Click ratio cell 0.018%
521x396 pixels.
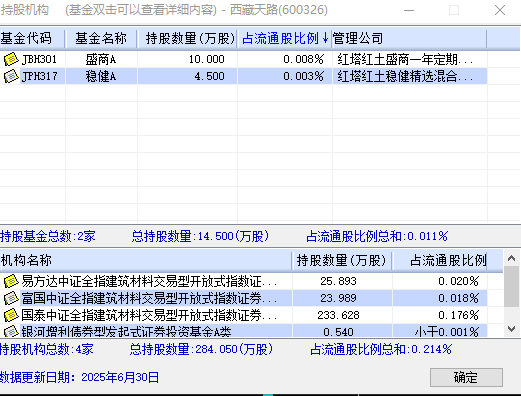[x=458, y=298]
